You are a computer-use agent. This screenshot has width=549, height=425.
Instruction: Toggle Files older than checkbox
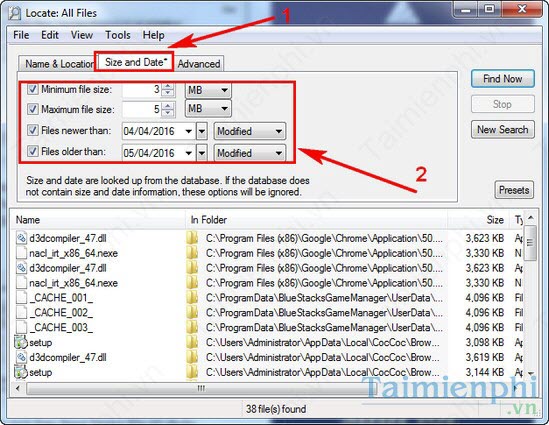33,151
